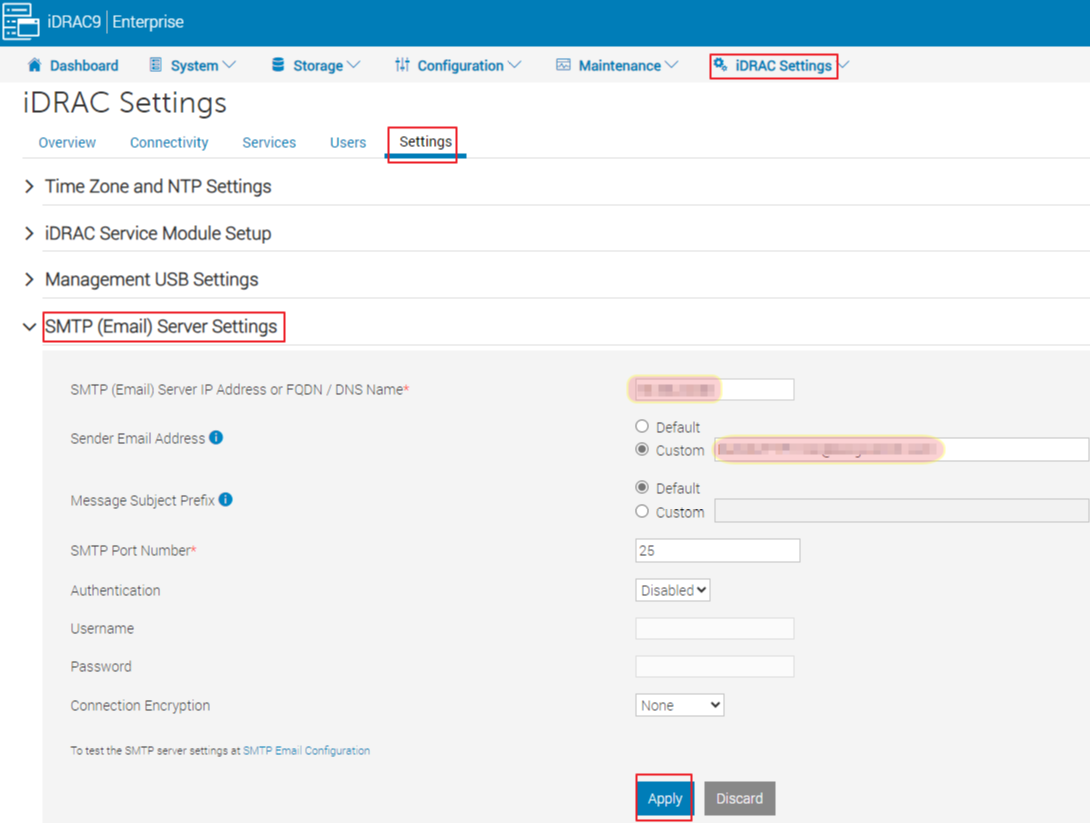Click the System menu icon
This screenshot has height=823, width=1090.
[x=156, y=65]
